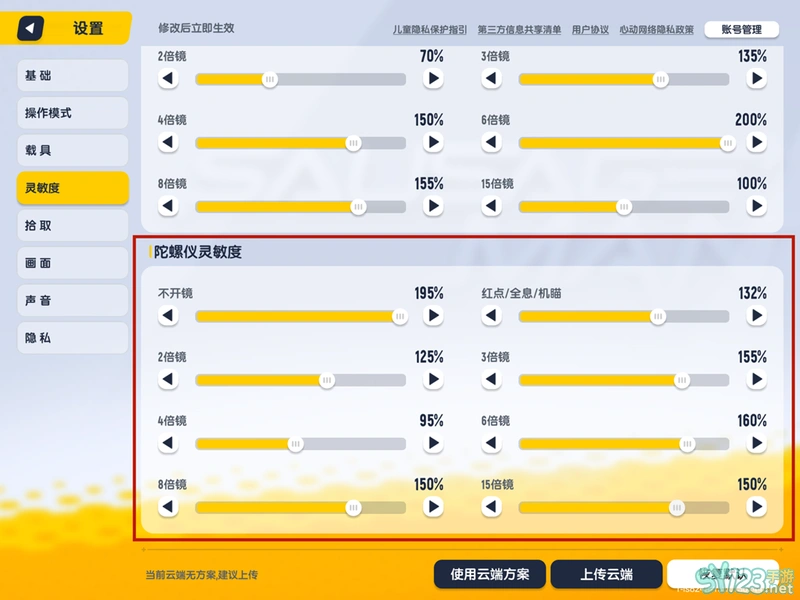Click the back arrow beside 设置
Viewport: 800px width, 600px height.
[31, 28]
